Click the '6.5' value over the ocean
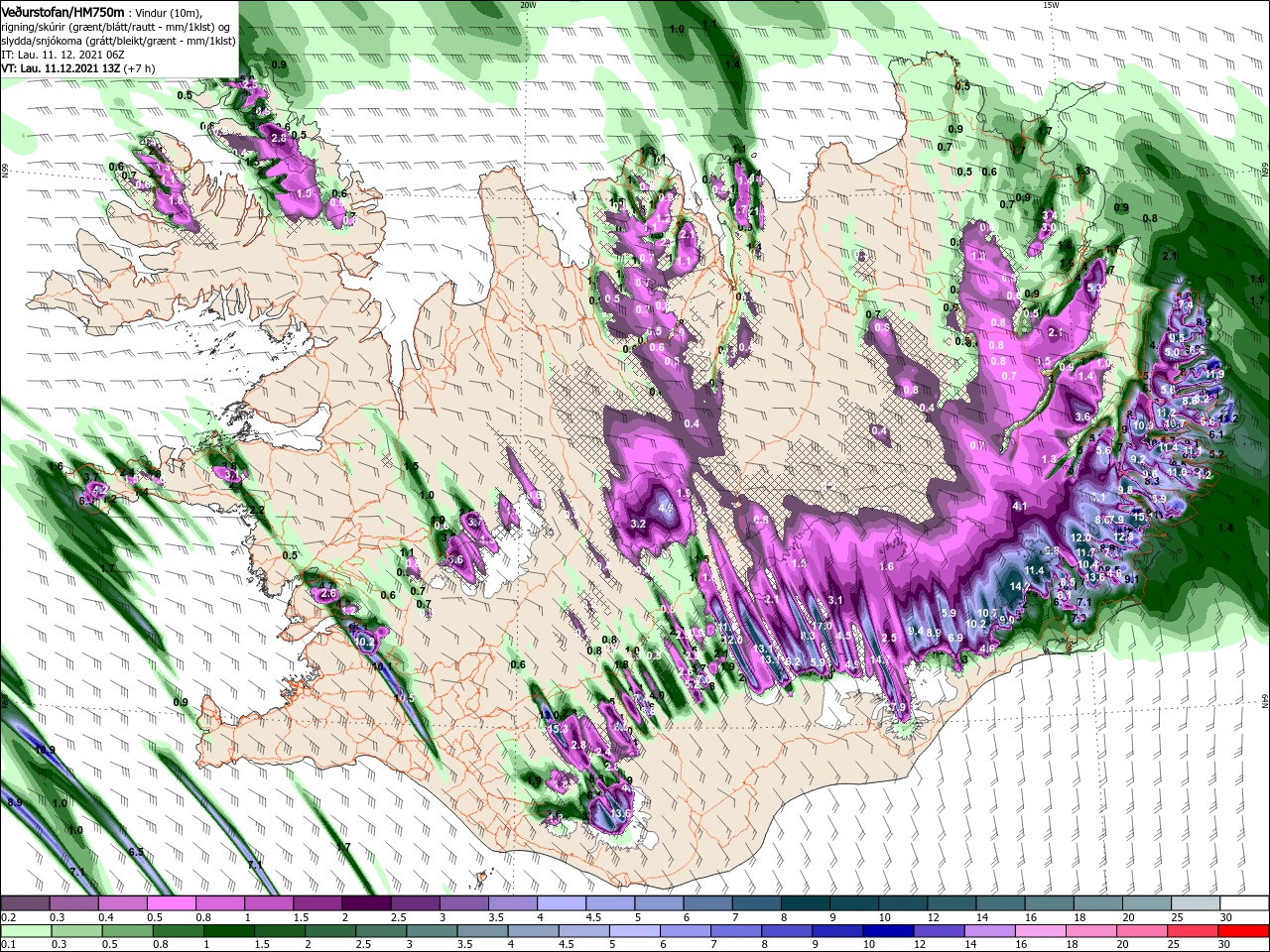 (136, 852)
